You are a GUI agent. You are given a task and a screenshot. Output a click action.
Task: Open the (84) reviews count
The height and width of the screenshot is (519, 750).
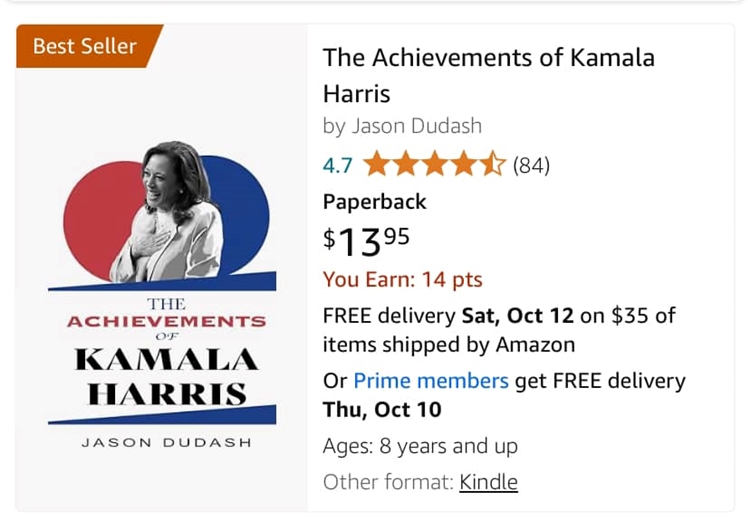pos(531,164)
